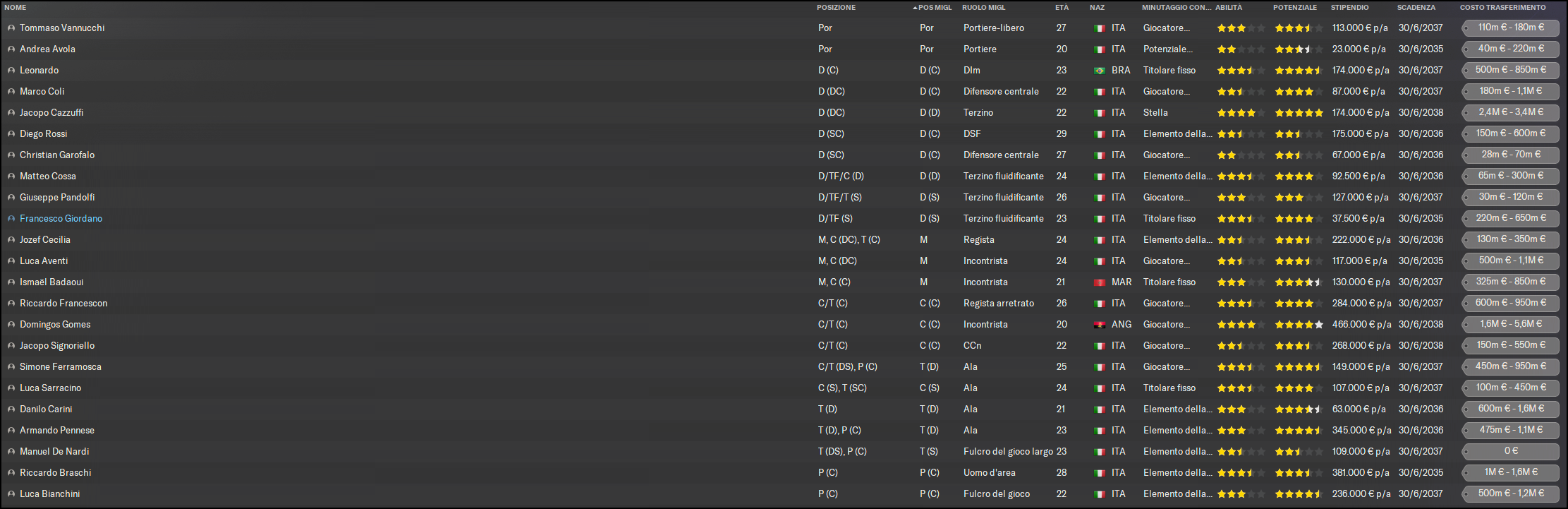Click salary 466.000 € p/a

pos(1362,325)
